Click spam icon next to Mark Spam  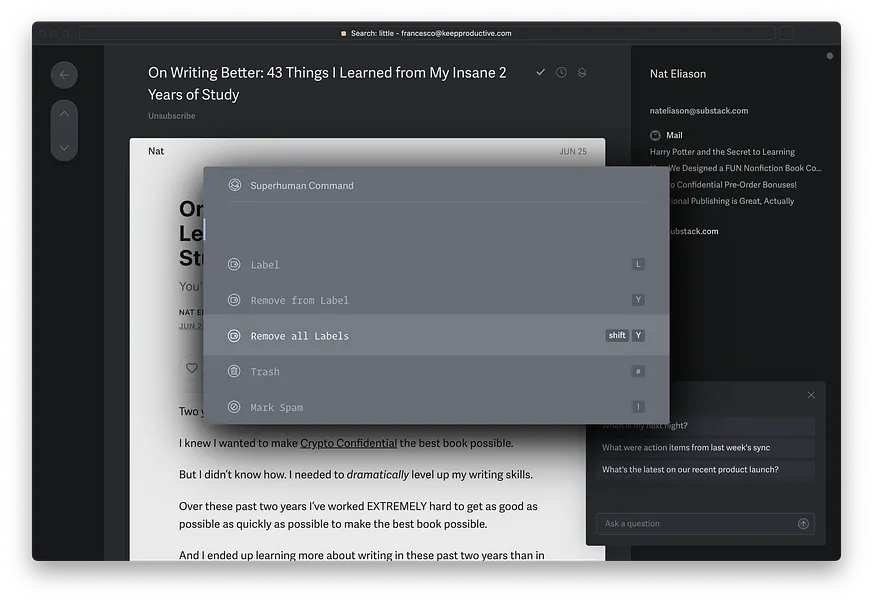(x=234, y=407)
